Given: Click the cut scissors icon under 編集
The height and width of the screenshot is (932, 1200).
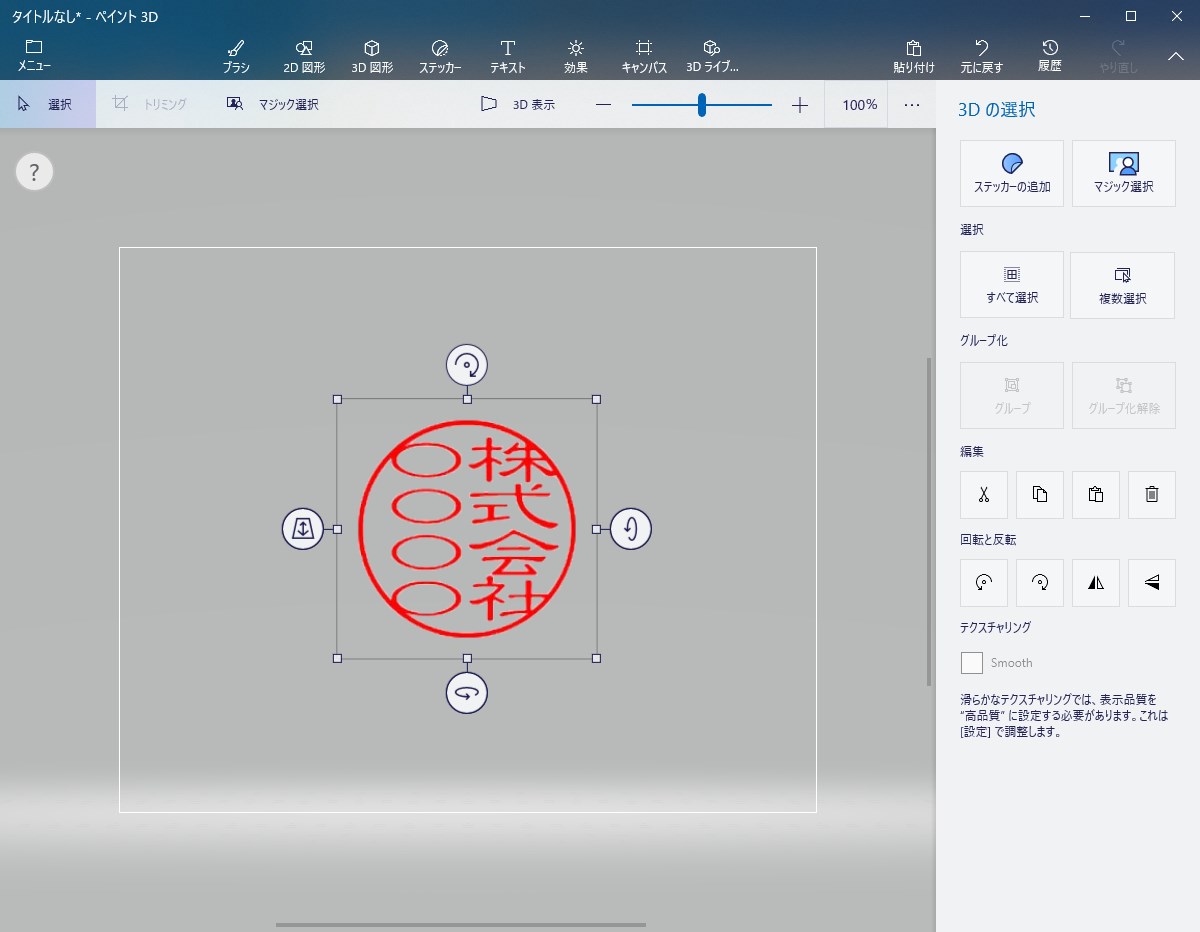Looking at the screenshot, I should (984, 494).
